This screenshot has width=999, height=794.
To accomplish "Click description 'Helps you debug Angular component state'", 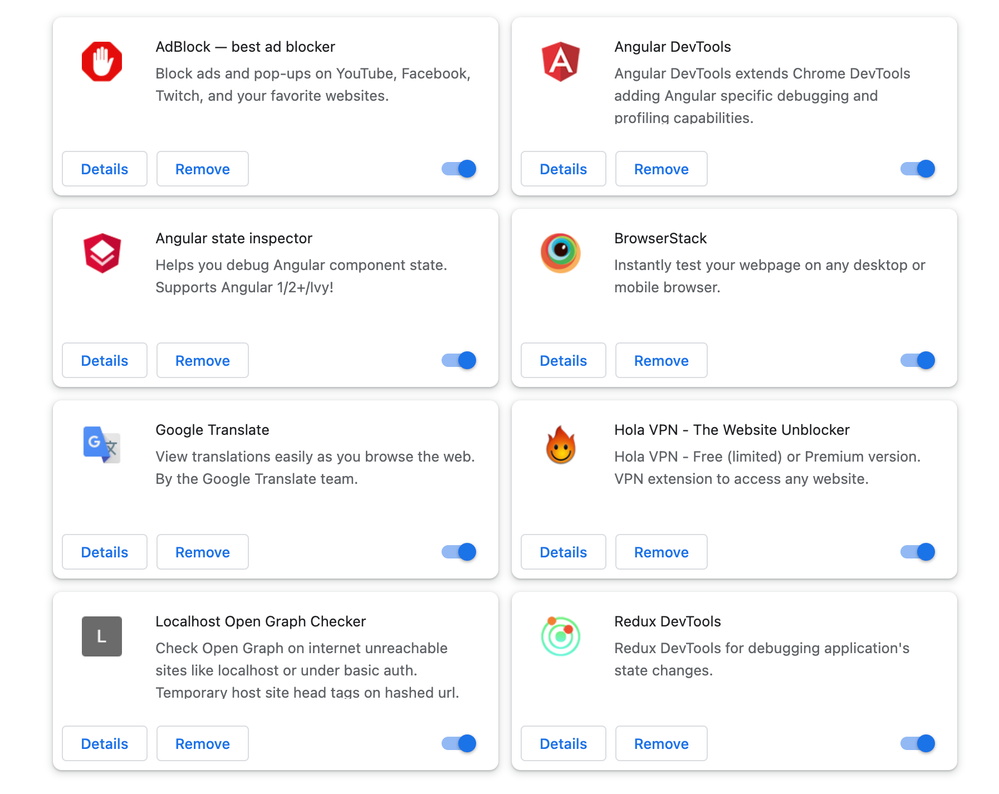I will [301, 276].
